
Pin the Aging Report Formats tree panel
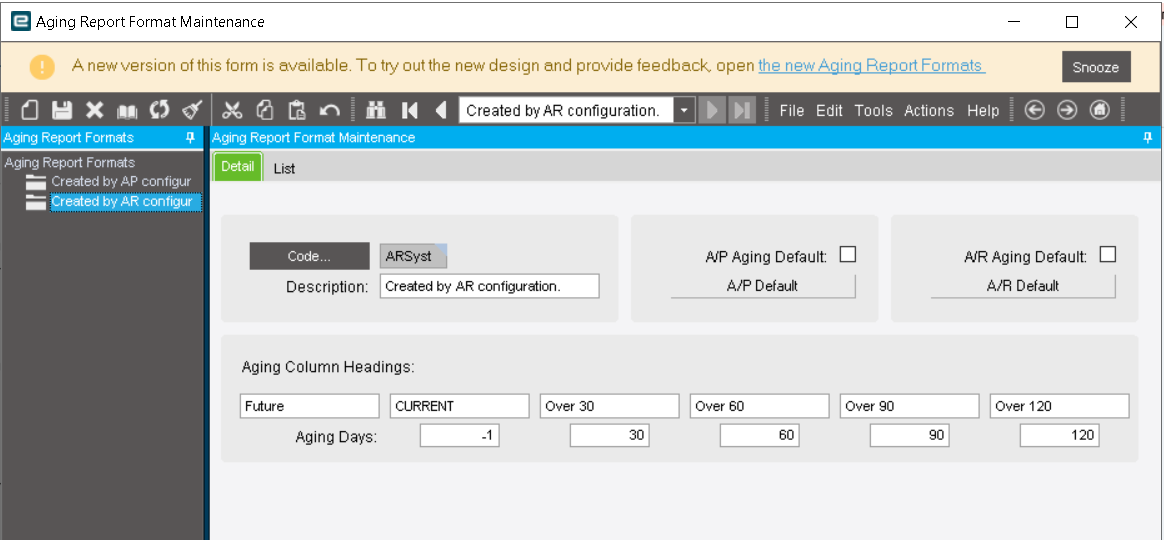(x=191, y=138)
